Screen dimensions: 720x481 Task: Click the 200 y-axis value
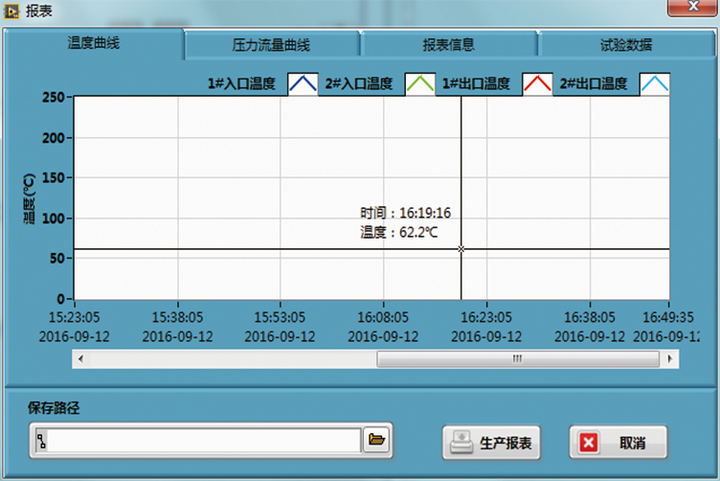(53, 138)
